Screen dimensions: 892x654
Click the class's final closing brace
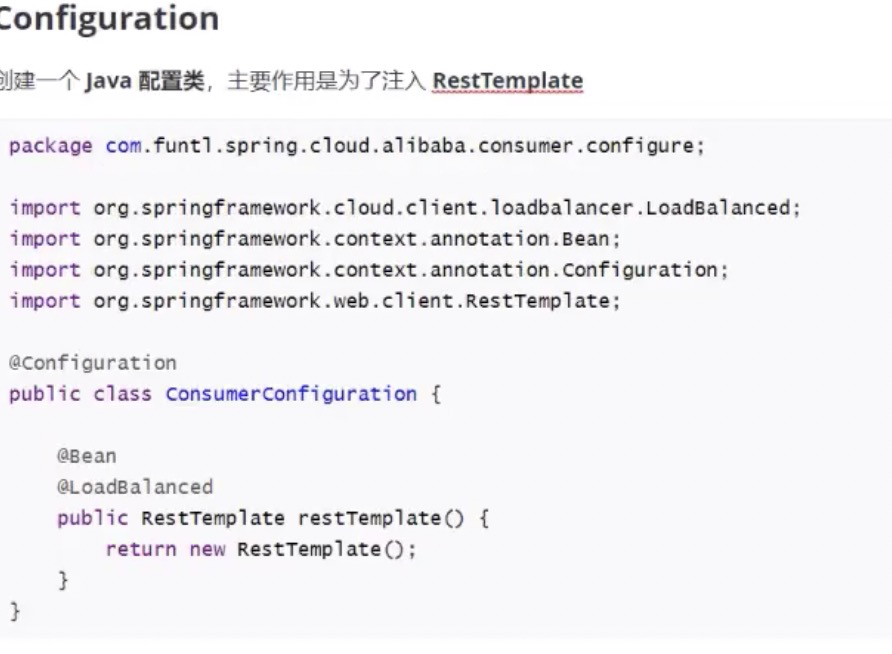(15, 611)
